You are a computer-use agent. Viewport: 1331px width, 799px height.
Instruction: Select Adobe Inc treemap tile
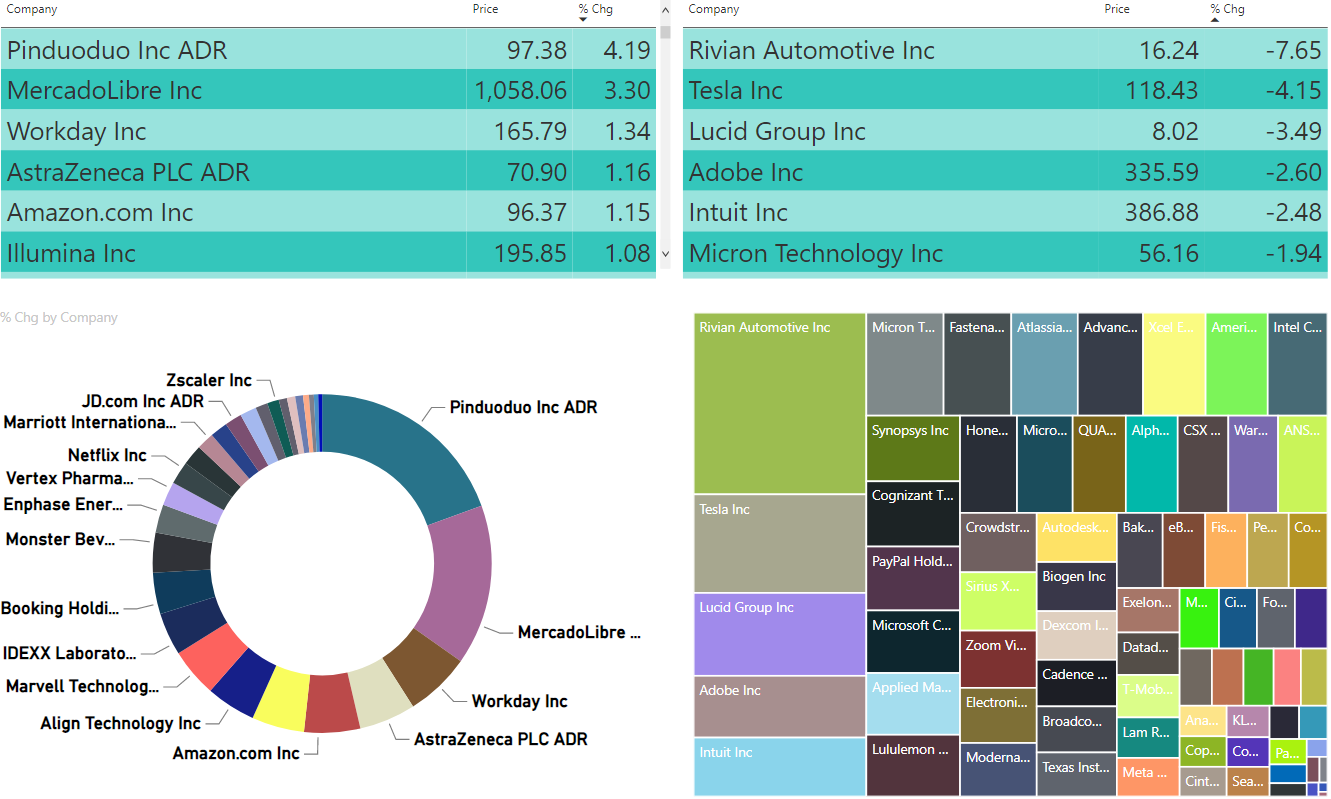pos(780,707)
